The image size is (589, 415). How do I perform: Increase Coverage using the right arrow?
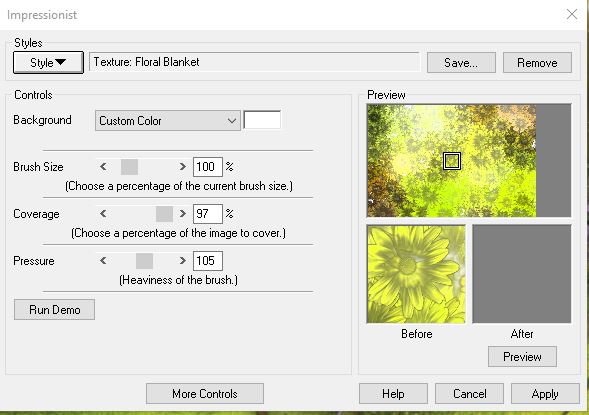pyautogui.click(x=183, y=214)
